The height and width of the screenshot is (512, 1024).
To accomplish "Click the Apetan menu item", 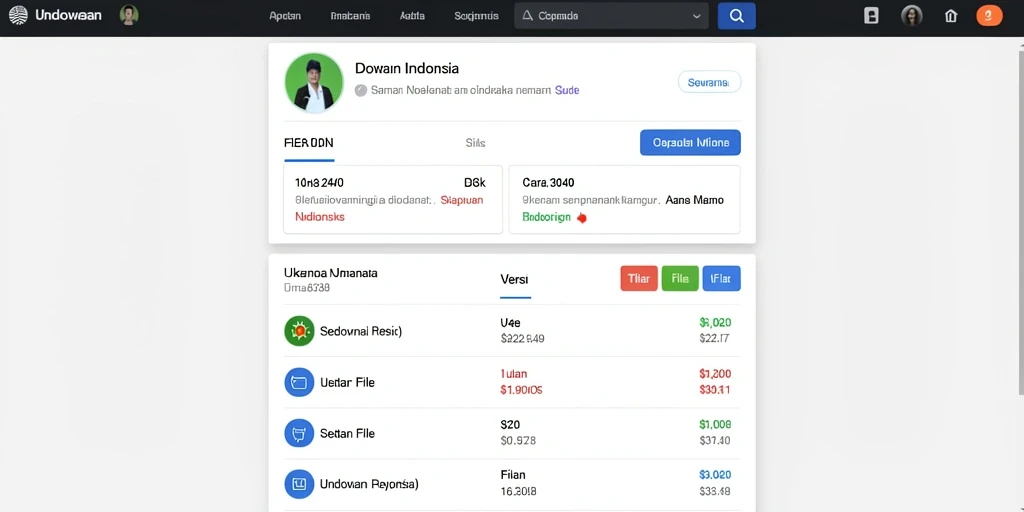I will (x=285, y=16).
